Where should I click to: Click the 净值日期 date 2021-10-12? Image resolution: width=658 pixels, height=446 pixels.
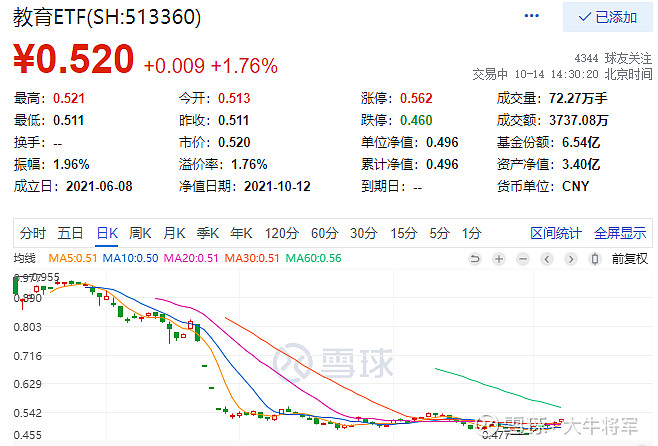click(277, 186)
